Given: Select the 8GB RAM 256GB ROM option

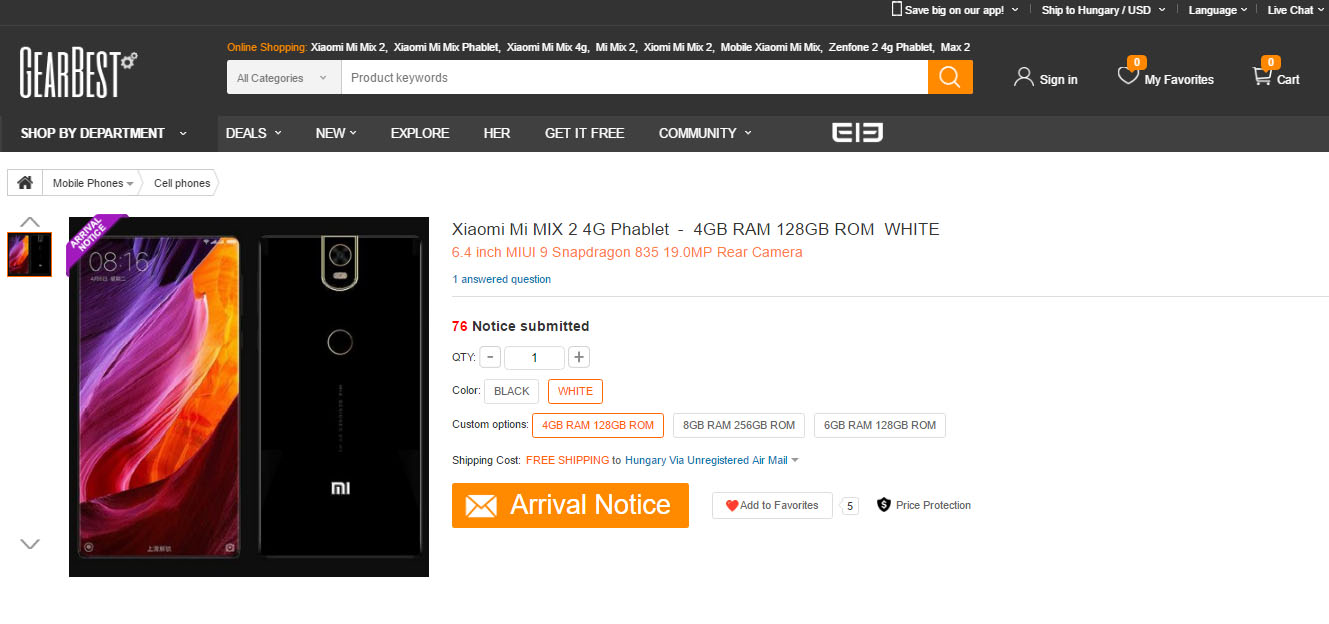Looking at the screenshot, I should click(739, 425).
